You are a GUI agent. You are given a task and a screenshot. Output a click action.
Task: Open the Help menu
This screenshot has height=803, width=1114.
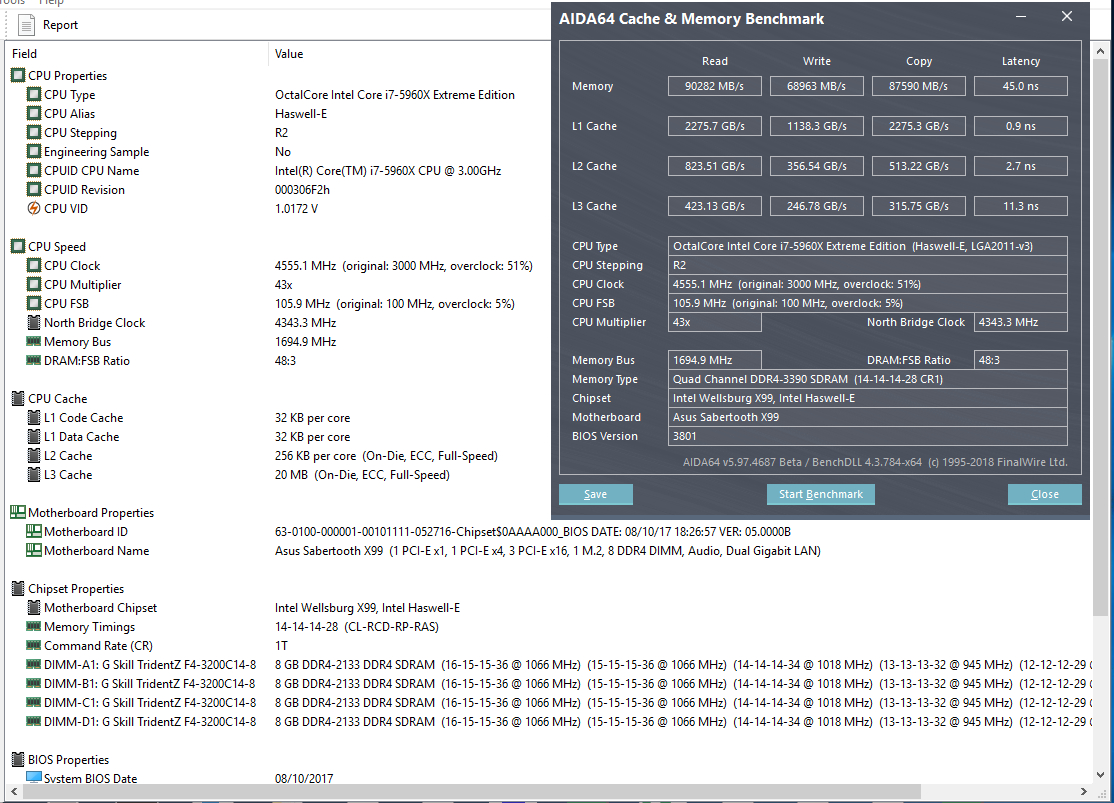pos(51,2)
